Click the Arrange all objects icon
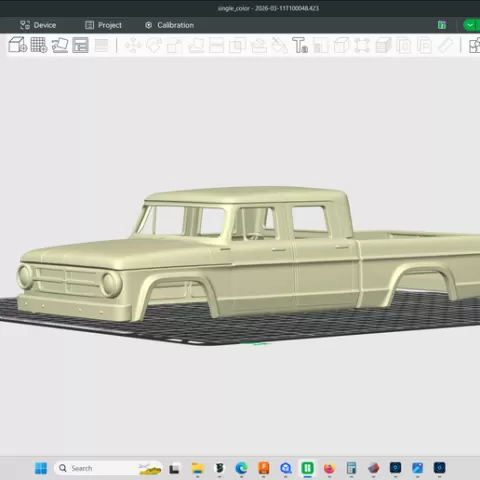The image size is (480, 480). (x=80, y=45)
